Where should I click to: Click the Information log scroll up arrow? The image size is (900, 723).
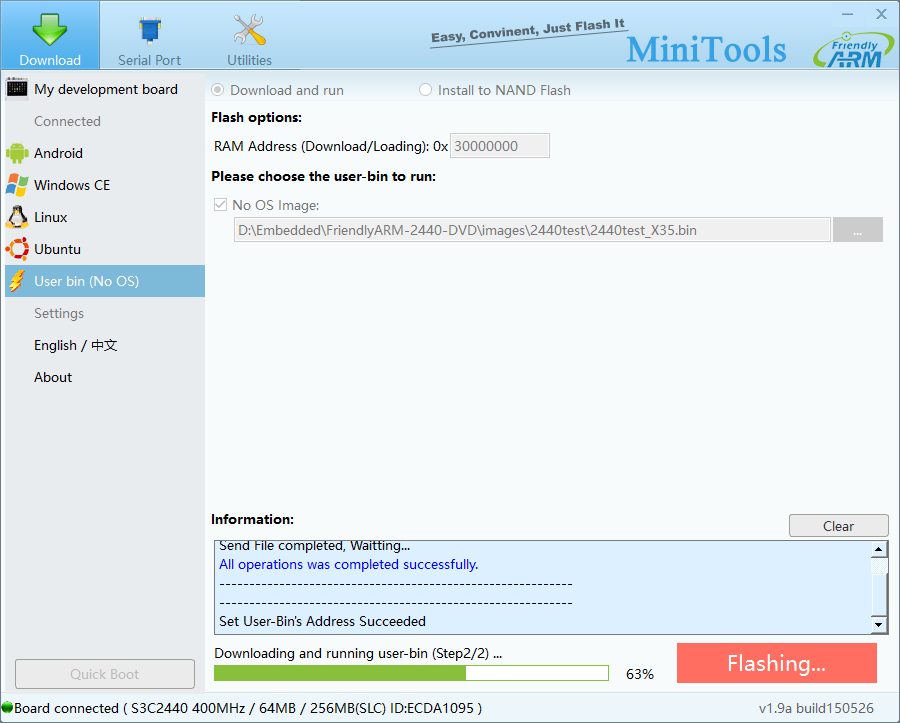pyautogui.click(x=879, y=550)
